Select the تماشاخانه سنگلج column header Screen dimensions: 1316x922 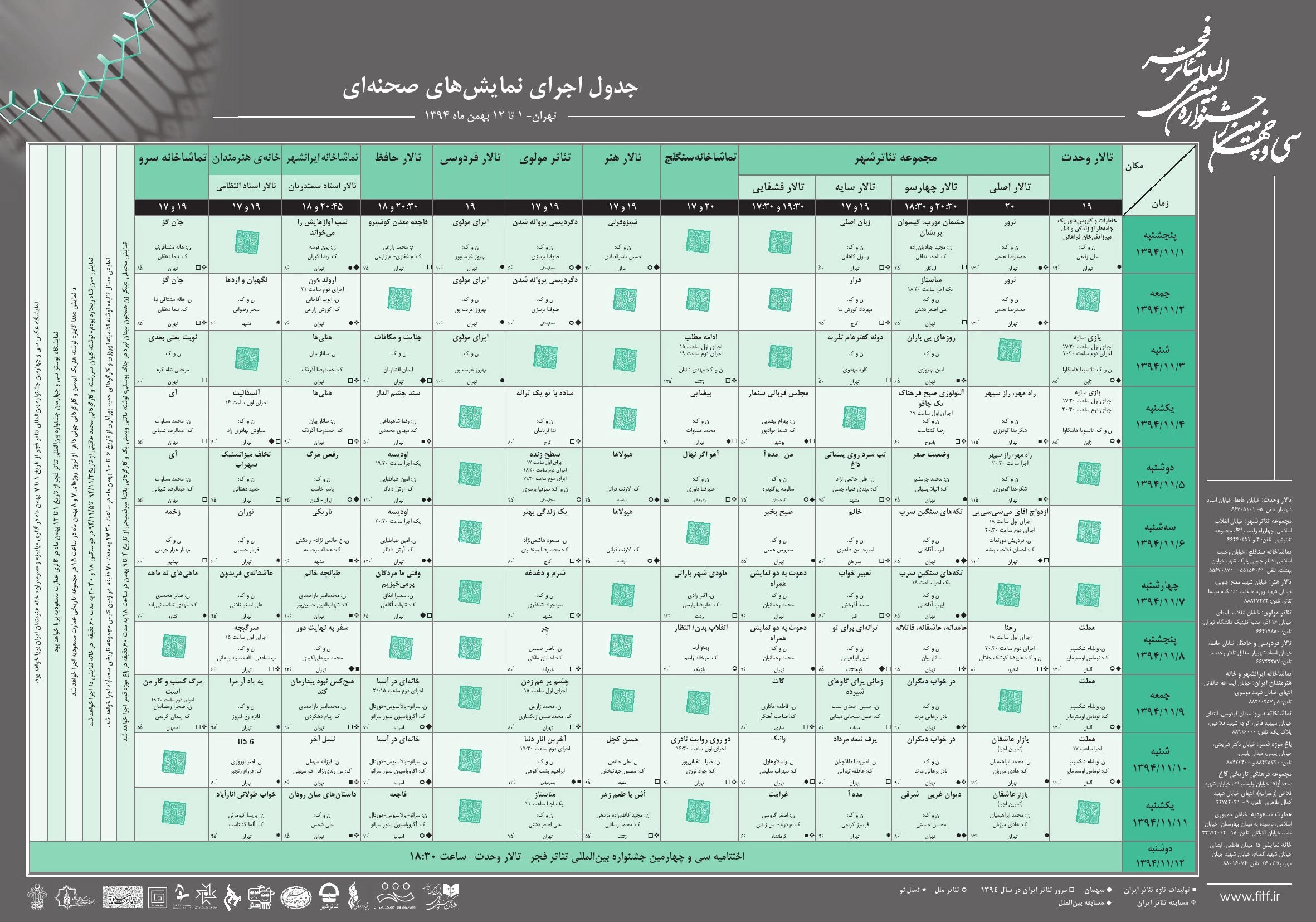[700, 172]
